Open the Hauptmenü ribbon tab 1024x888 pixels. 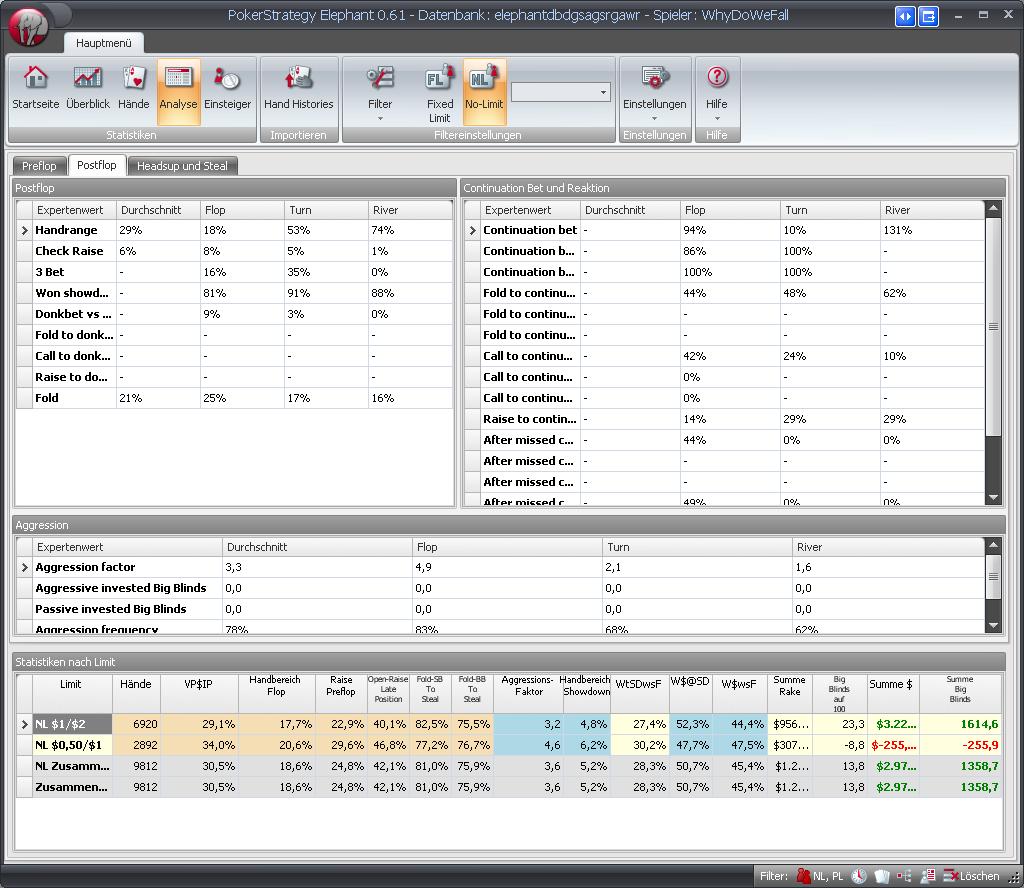pos(104,43)
